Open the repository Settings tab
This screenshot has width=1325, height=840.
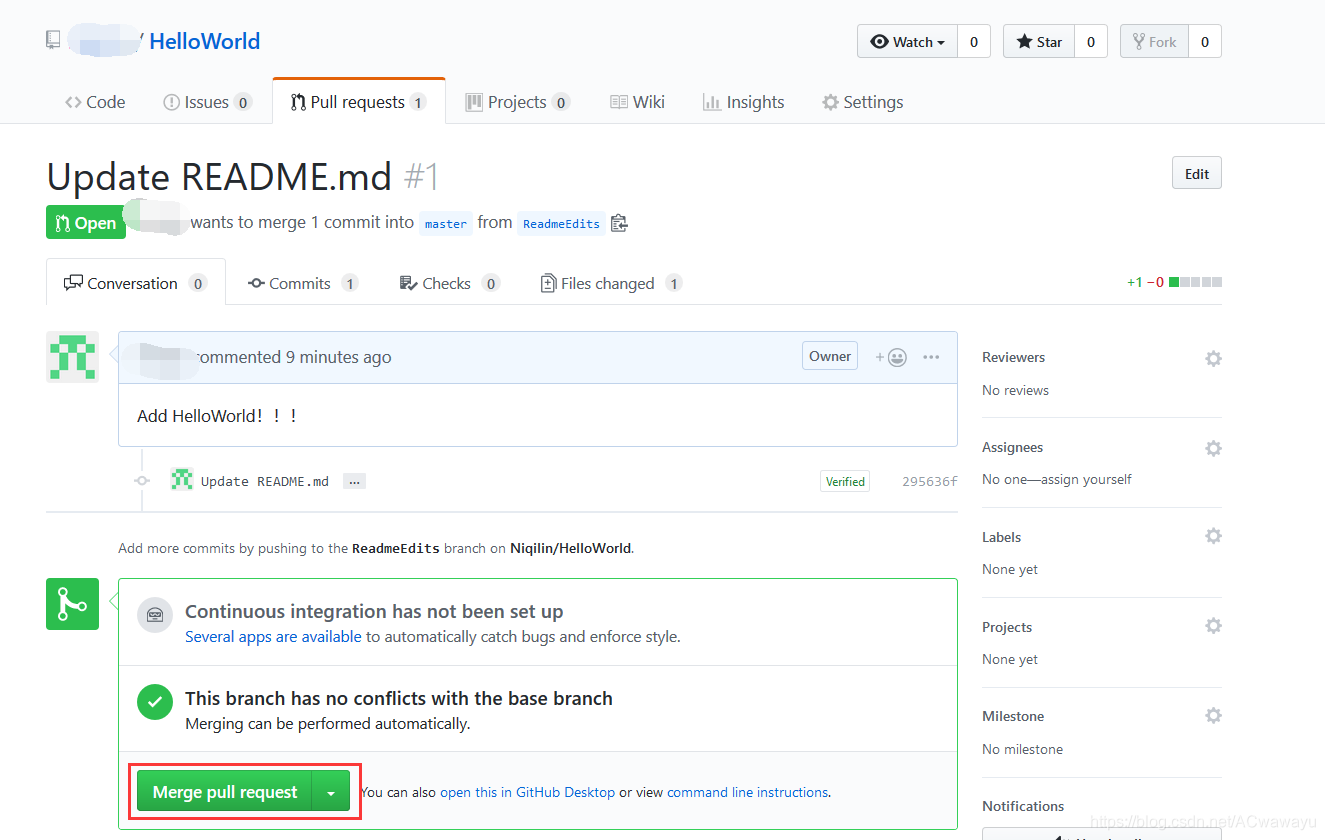(862, 102)
